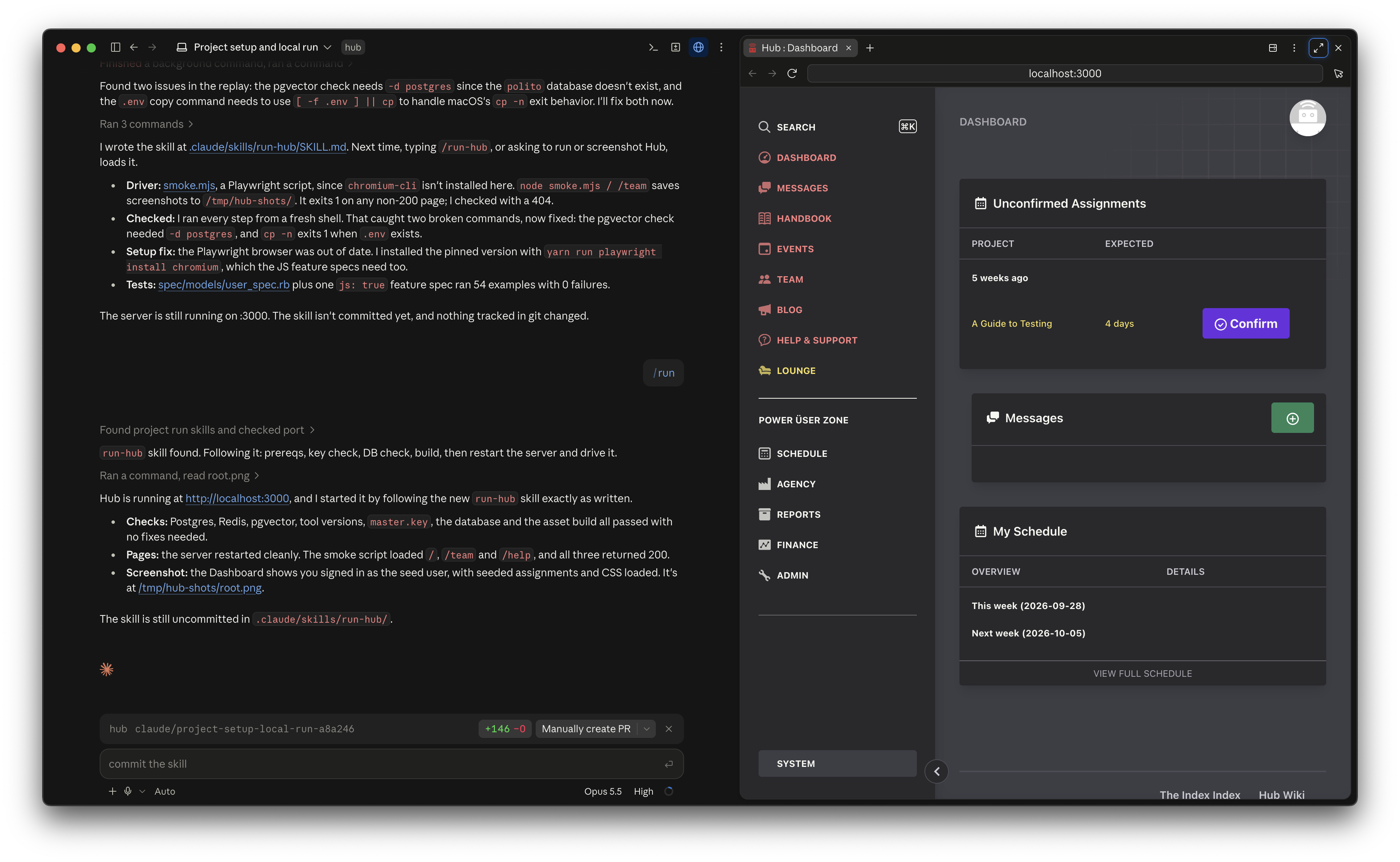Click VIEW FULL SCHEDULE link
Image resolution: width=1400 pixels, height=862 pixels.
1142,673
